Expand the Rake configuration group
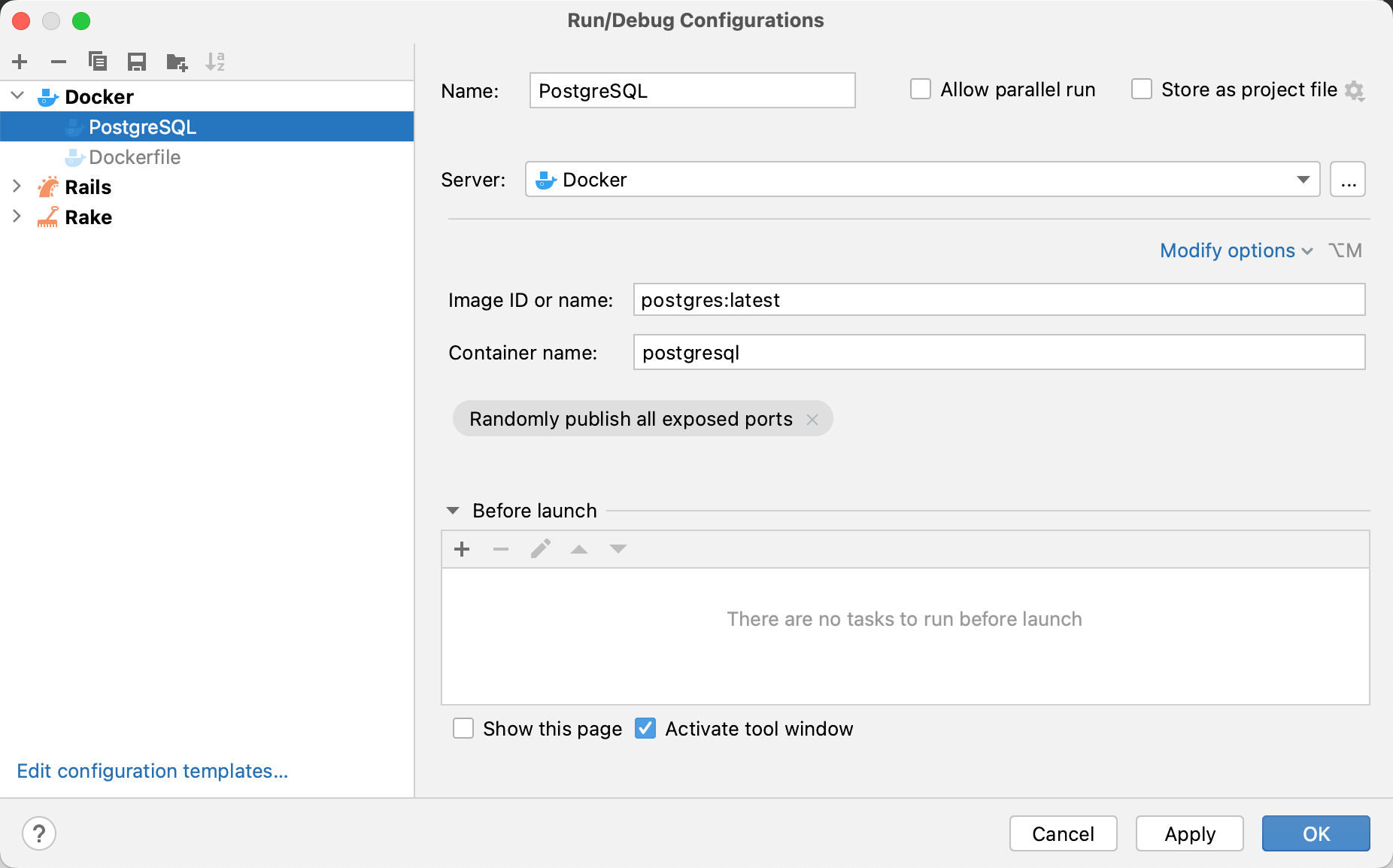The height and width of the screenshot is (868, 1393). pyautogui.click(x=17, y=217)
